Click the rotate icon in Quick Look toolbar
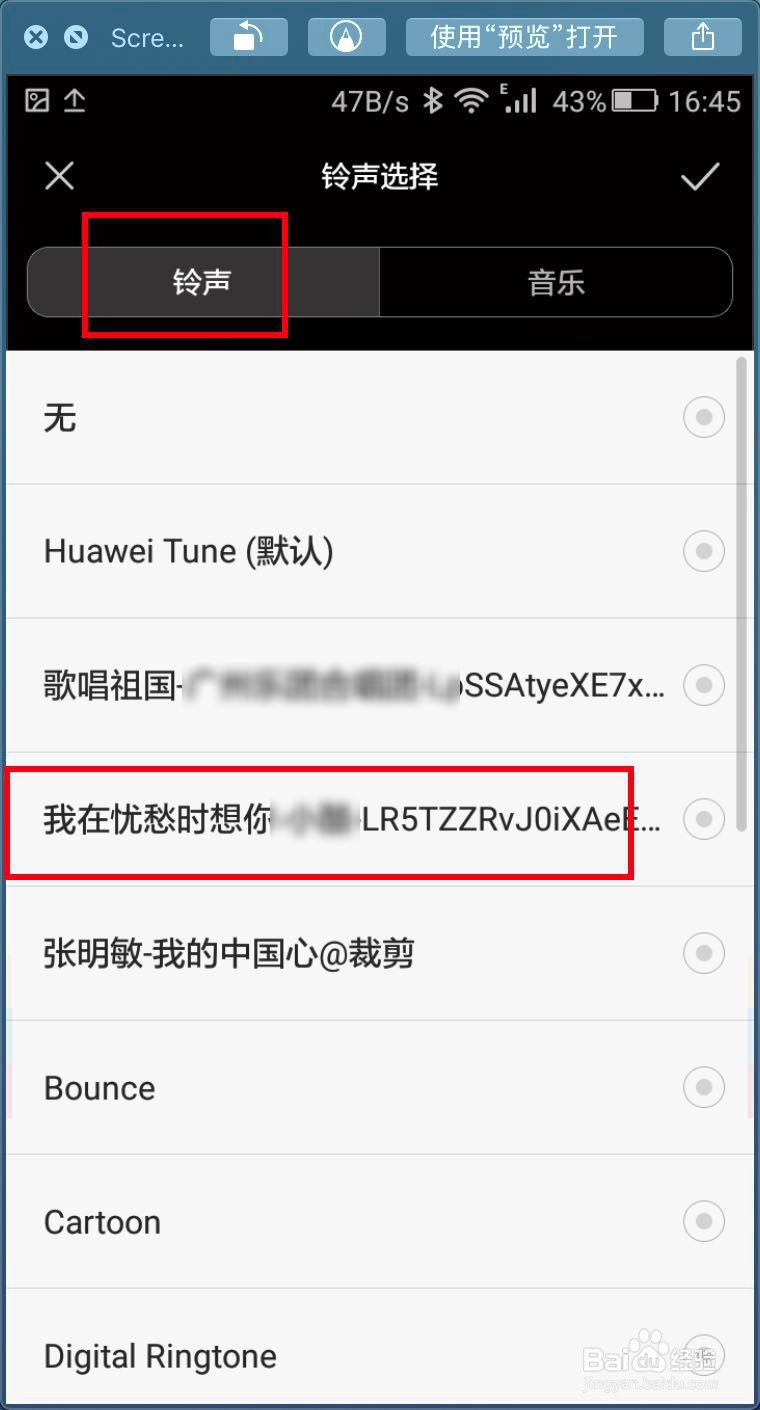760x1410 pixels. (248, 38)
